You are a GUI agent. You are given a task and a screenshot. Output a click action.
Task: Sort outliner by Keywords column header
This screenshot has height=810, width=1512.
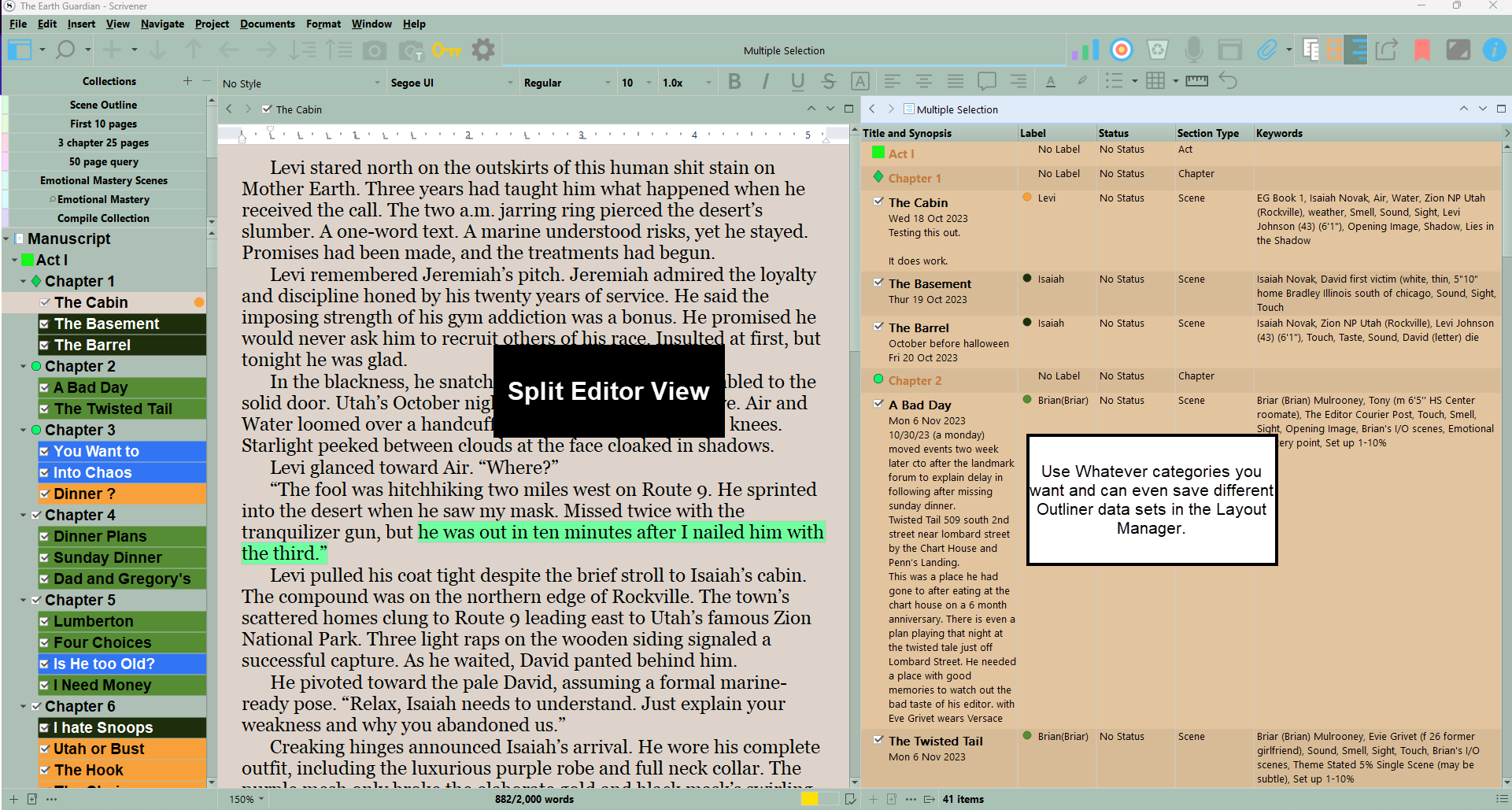1377,133
